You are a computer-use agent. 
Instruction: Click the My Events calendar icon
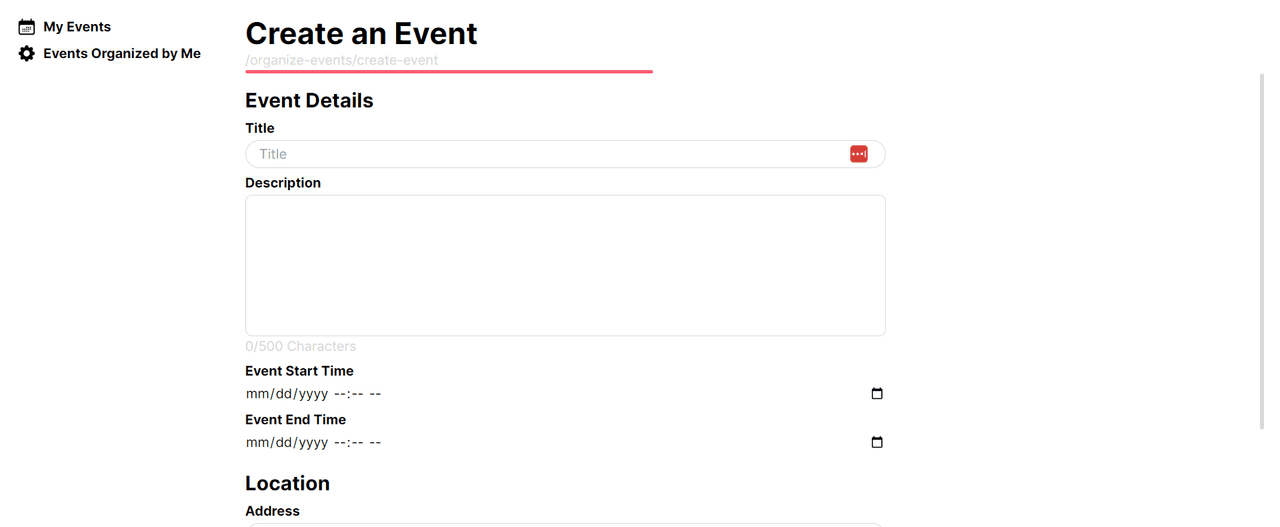click(27, 27)
